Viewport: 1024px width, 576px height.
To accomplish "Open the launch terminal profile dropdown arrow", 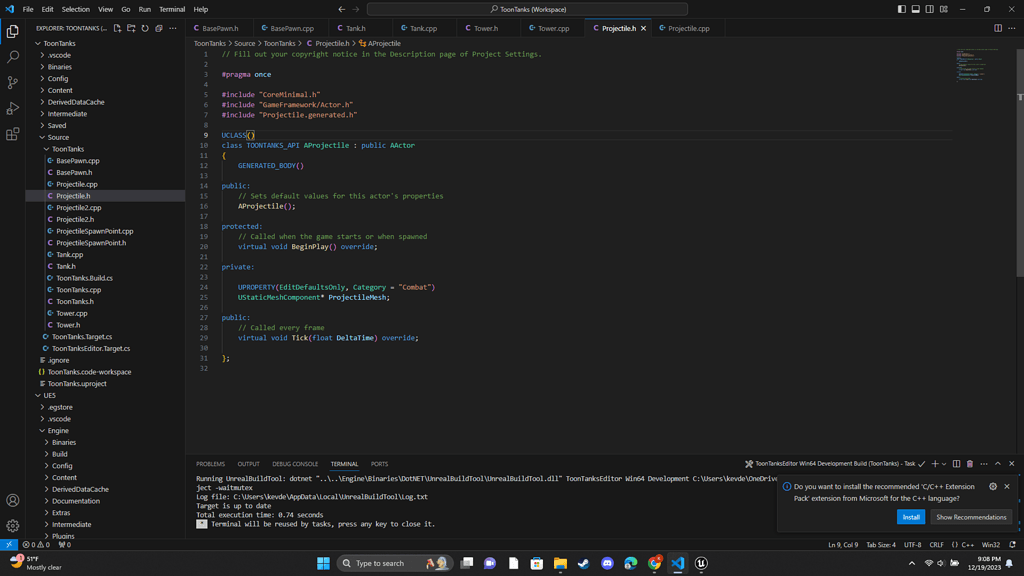I will 944,463.
